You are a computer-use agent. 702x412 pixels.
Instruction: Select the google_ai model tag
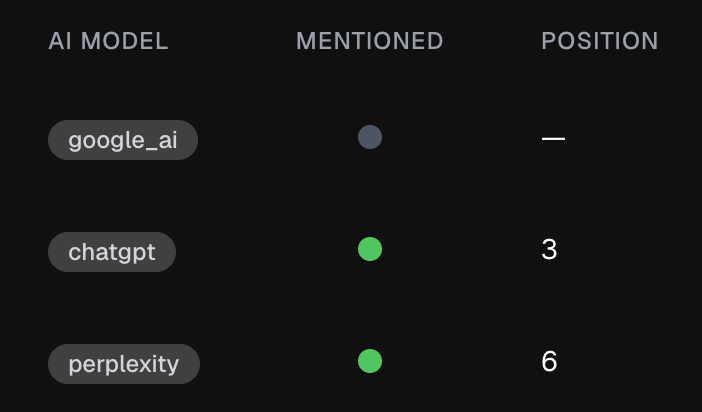123,140
